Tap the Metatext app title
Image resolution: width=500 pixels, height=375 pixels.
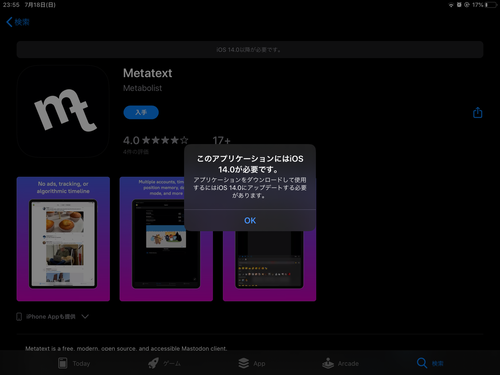(148, 73)
